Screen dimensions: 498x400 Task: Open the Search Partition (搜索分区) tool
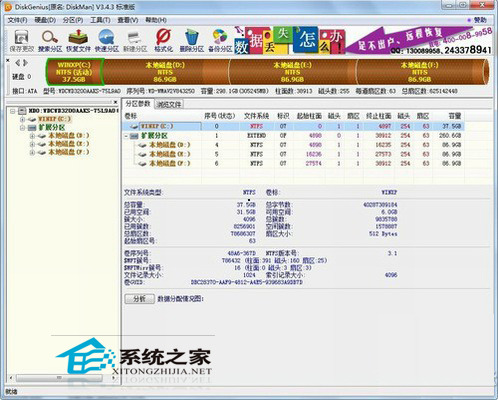tap(50, 41)
